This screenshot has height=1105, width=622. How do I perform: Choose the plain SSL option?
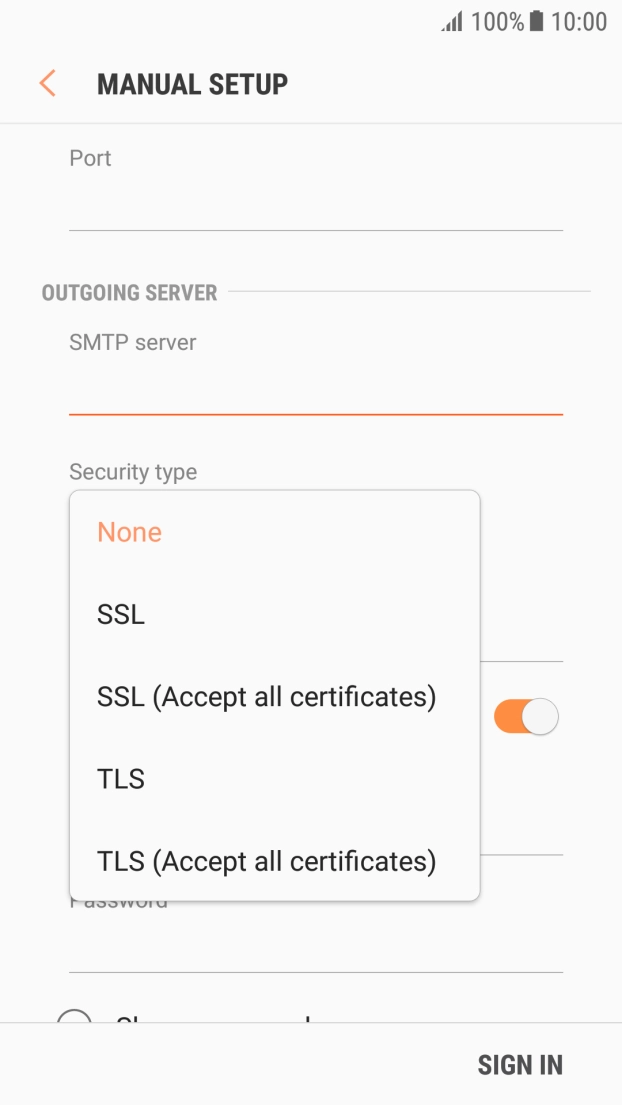[x=121, y=614]
